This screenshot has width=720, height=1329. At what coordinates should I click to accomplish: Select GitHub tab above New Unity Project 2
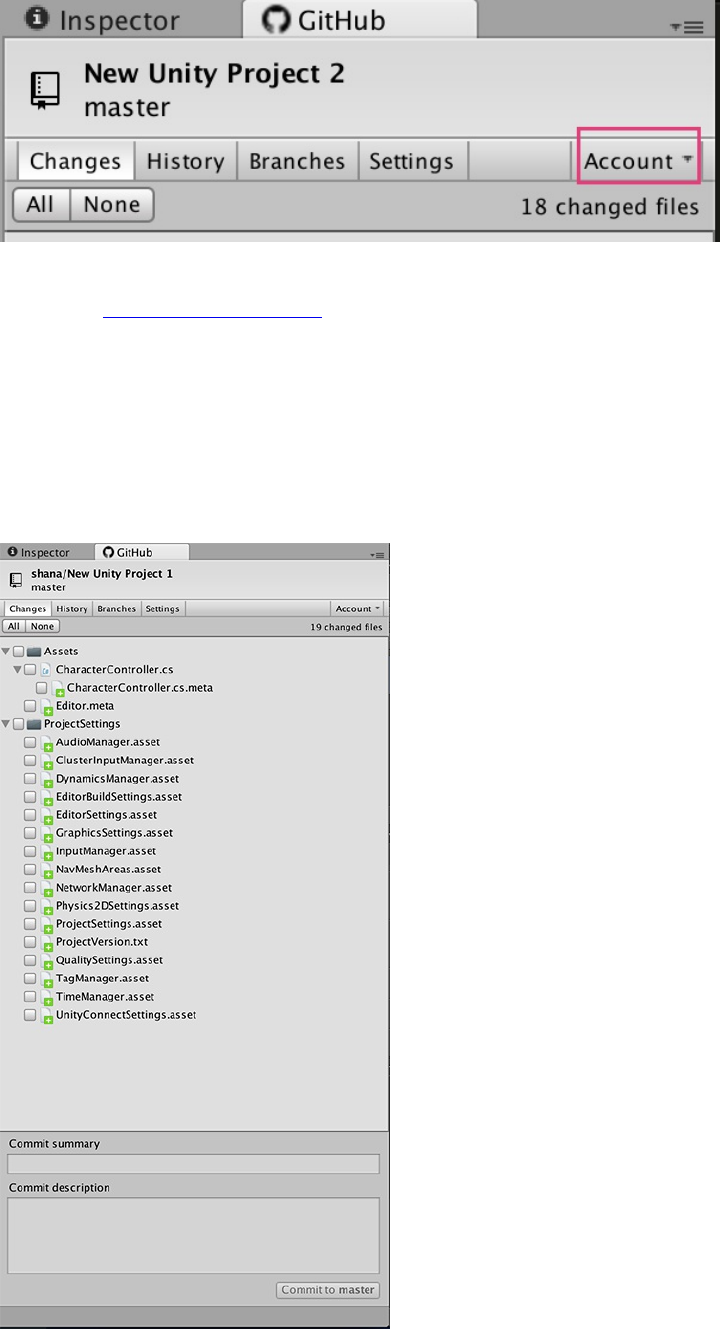[360, 20]
